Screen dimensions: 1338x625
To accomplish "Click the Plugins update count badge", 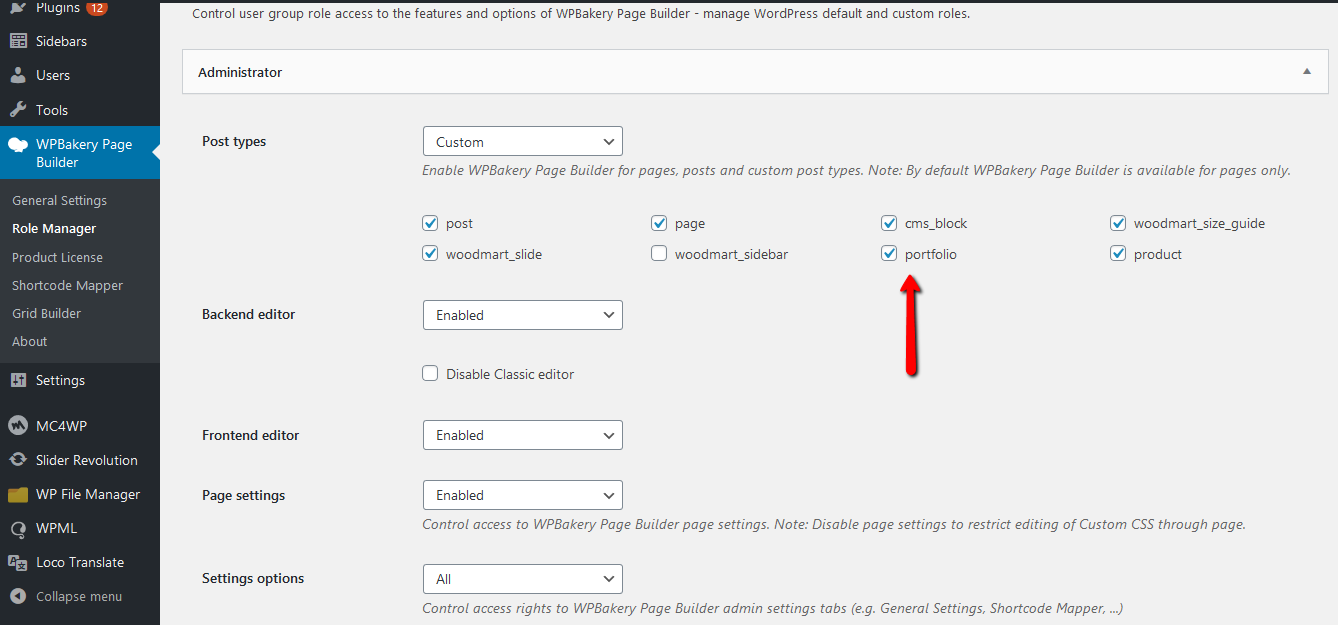I will pos(97,8).
